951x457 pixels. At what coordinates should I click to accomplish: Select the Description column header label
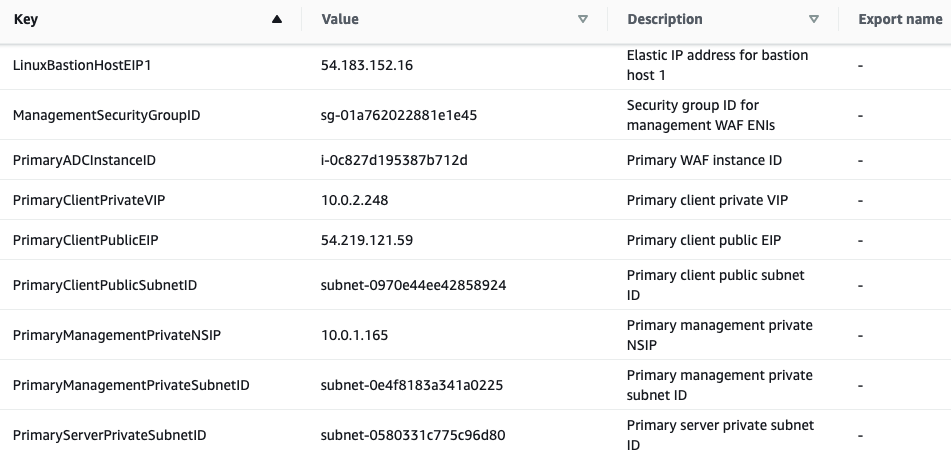pos(665,19)
